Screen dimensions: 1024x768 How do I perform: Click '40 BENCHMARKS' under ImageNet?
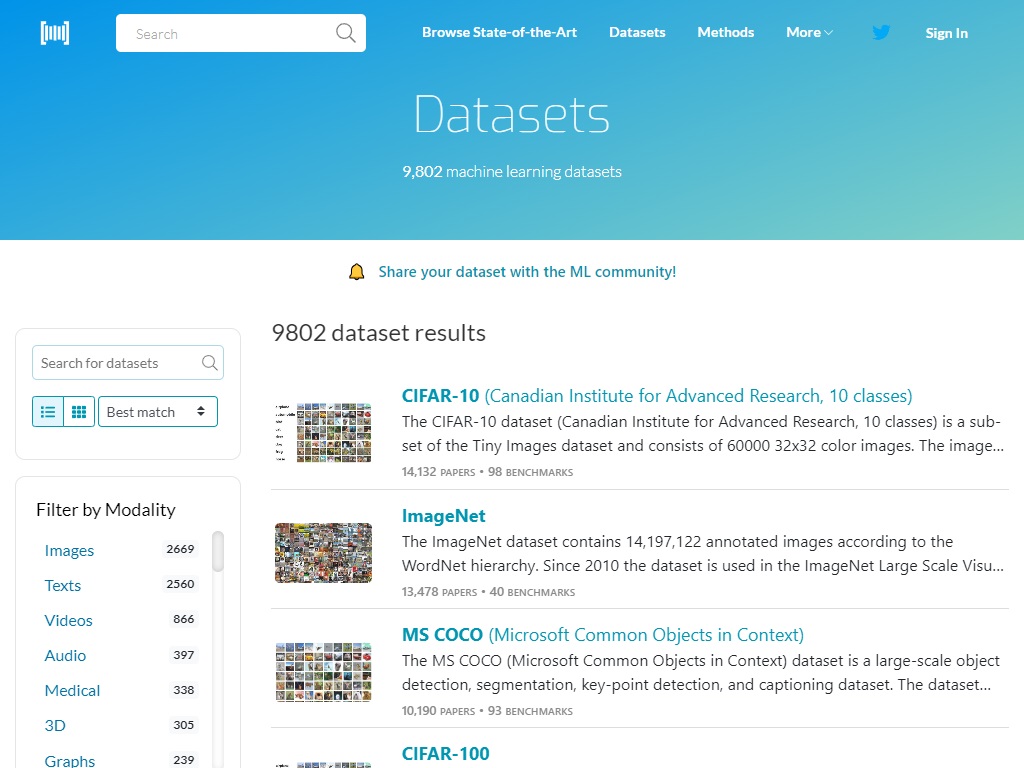click(x=532, y=592)
